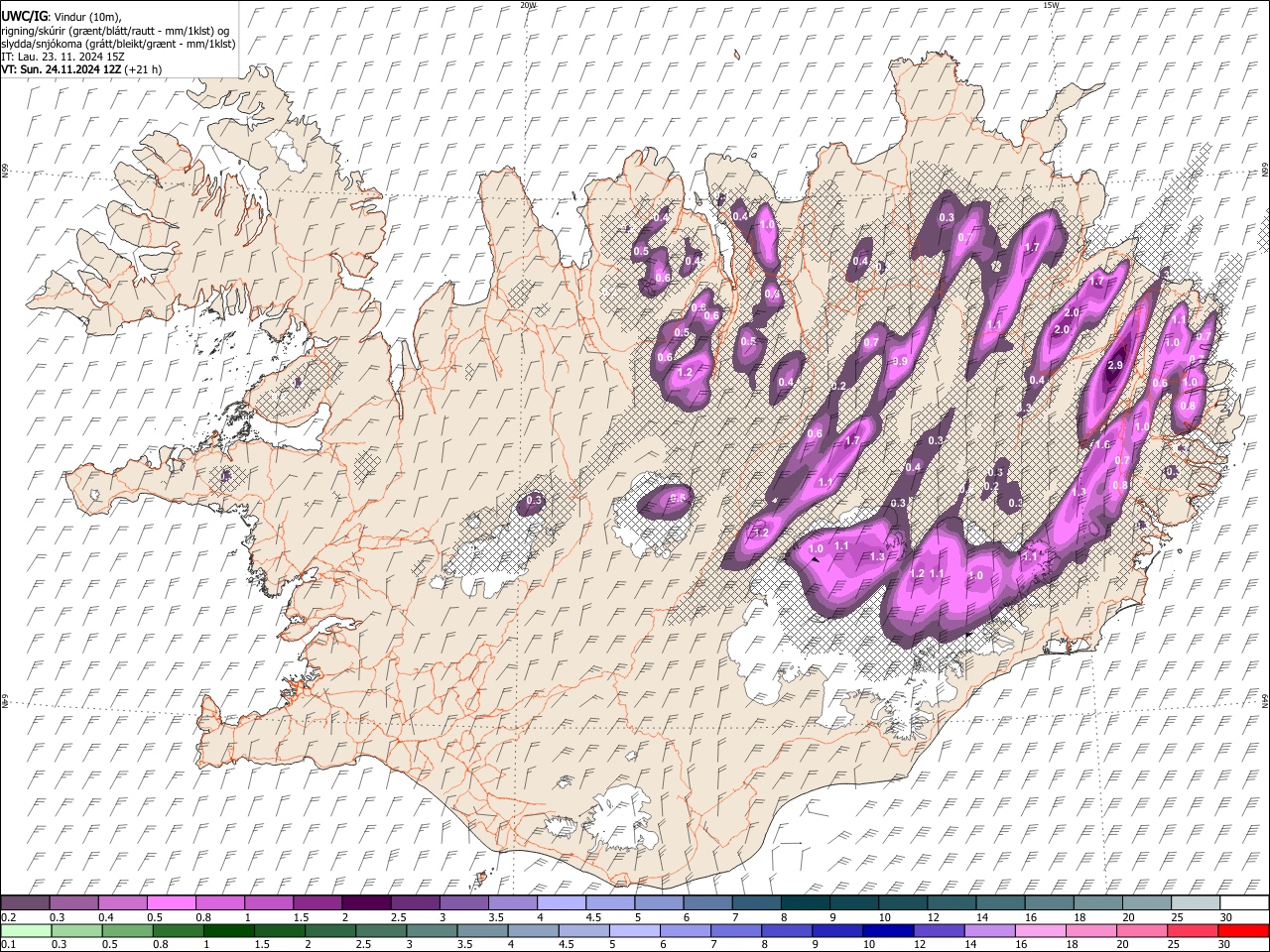
Task: Select light pink swatch between 16 and 18, lower legend
Action: coord(1040,930)
